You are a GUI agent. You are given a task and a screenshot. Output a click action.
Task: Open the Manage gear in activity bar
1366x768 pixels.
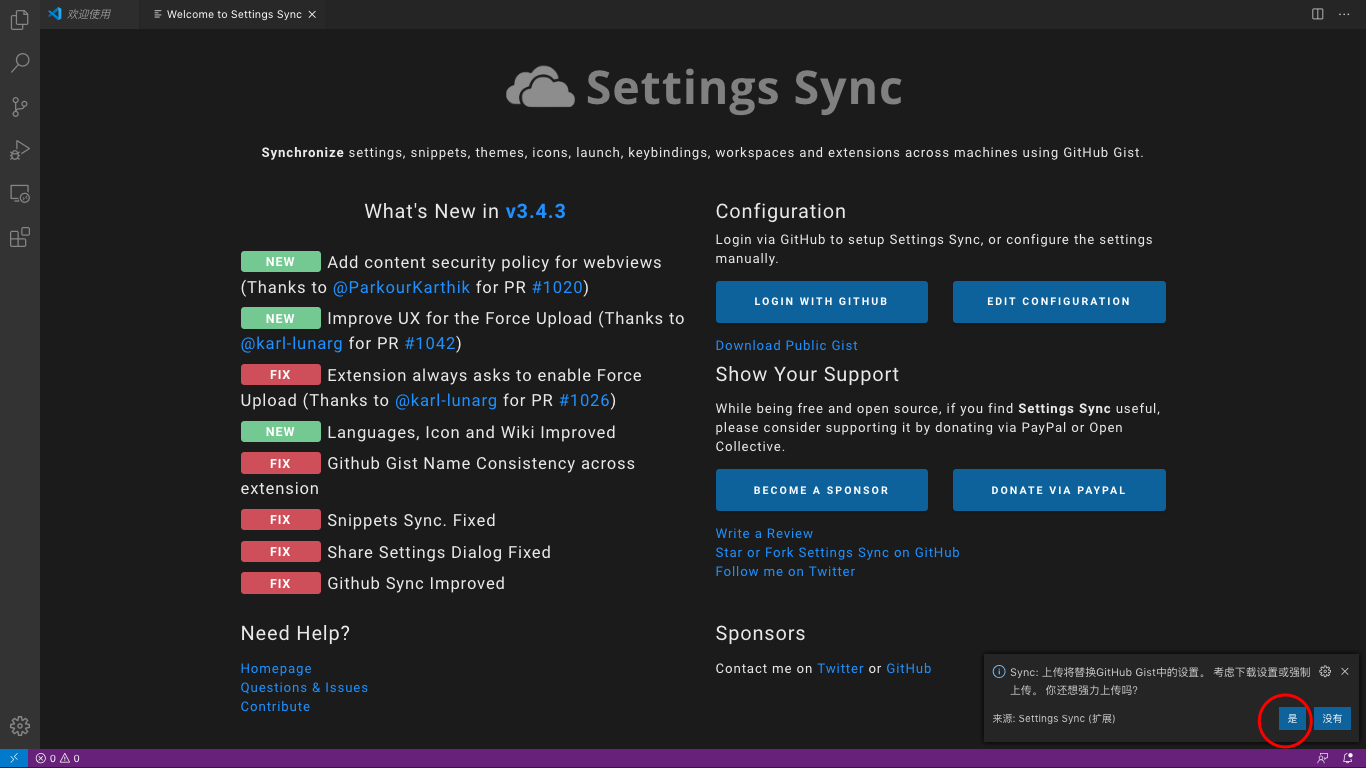click(19, 726)
